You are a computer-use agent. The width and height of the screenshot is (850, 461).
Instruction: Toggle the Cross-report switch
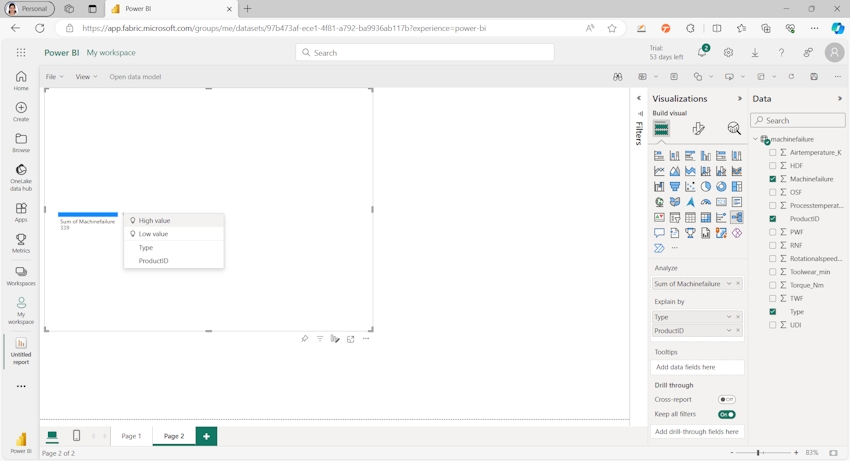coord(726,400)
